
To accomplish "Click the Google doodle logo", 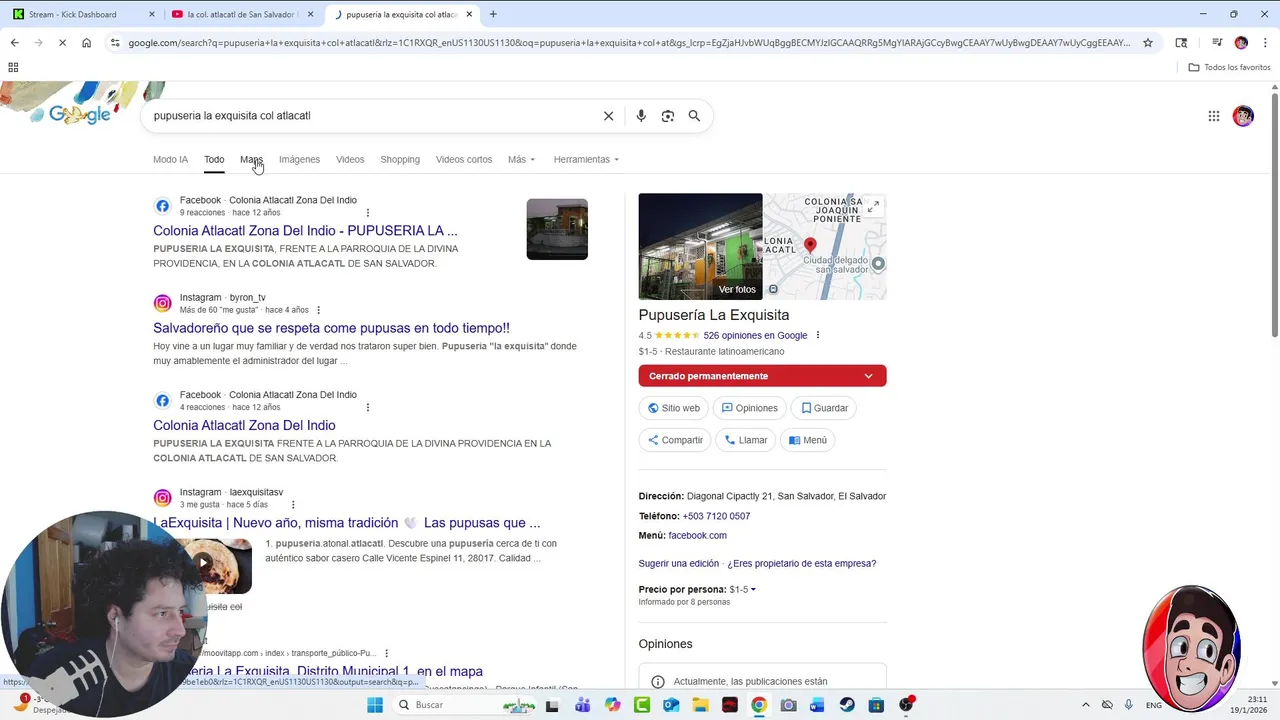I will point(80,115).
